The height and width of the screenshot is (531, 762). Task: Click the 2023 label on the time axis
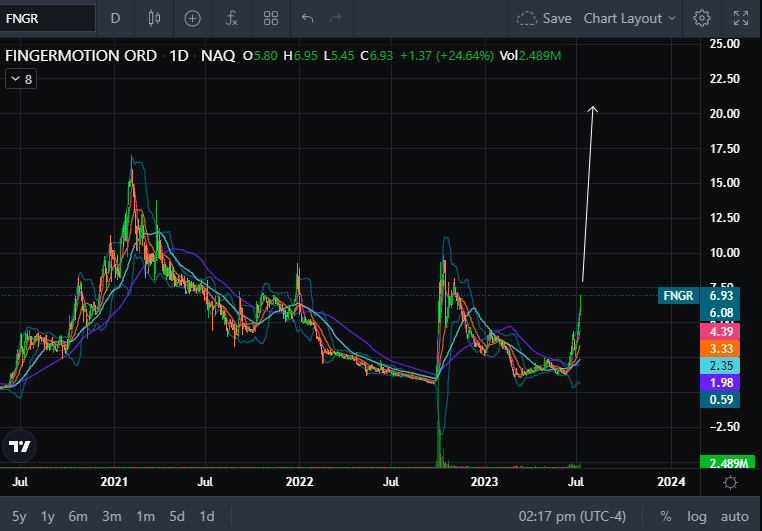click(484, 482)
